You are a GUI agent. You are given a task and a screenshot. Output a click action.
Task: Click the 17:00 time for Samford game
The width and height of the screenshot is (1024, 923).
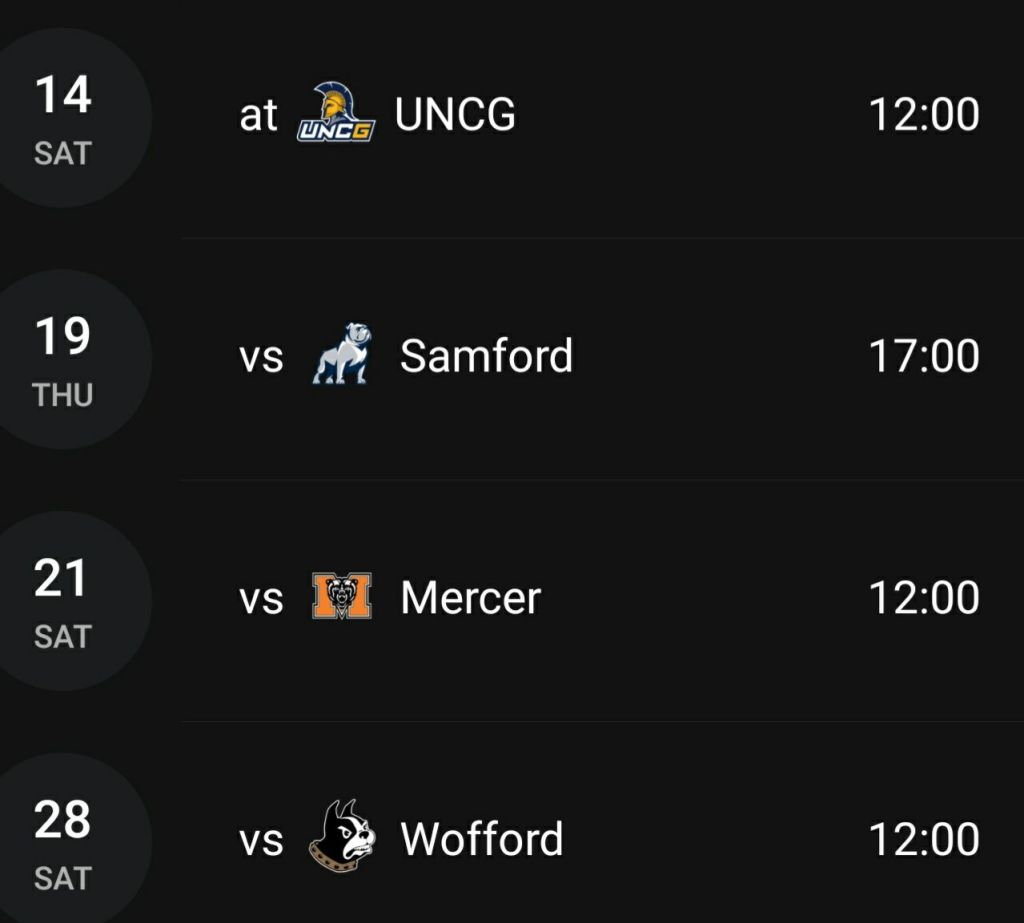[923, 356]
